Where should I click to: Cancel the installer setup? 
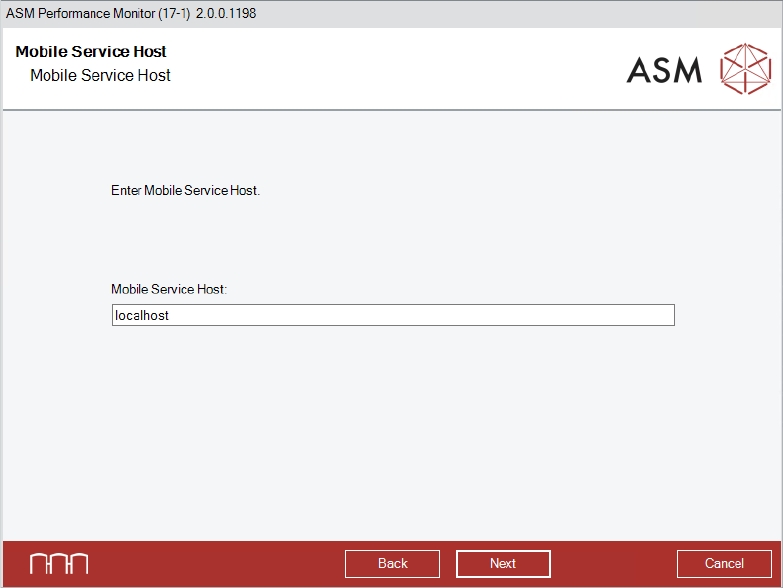[724, 564]
